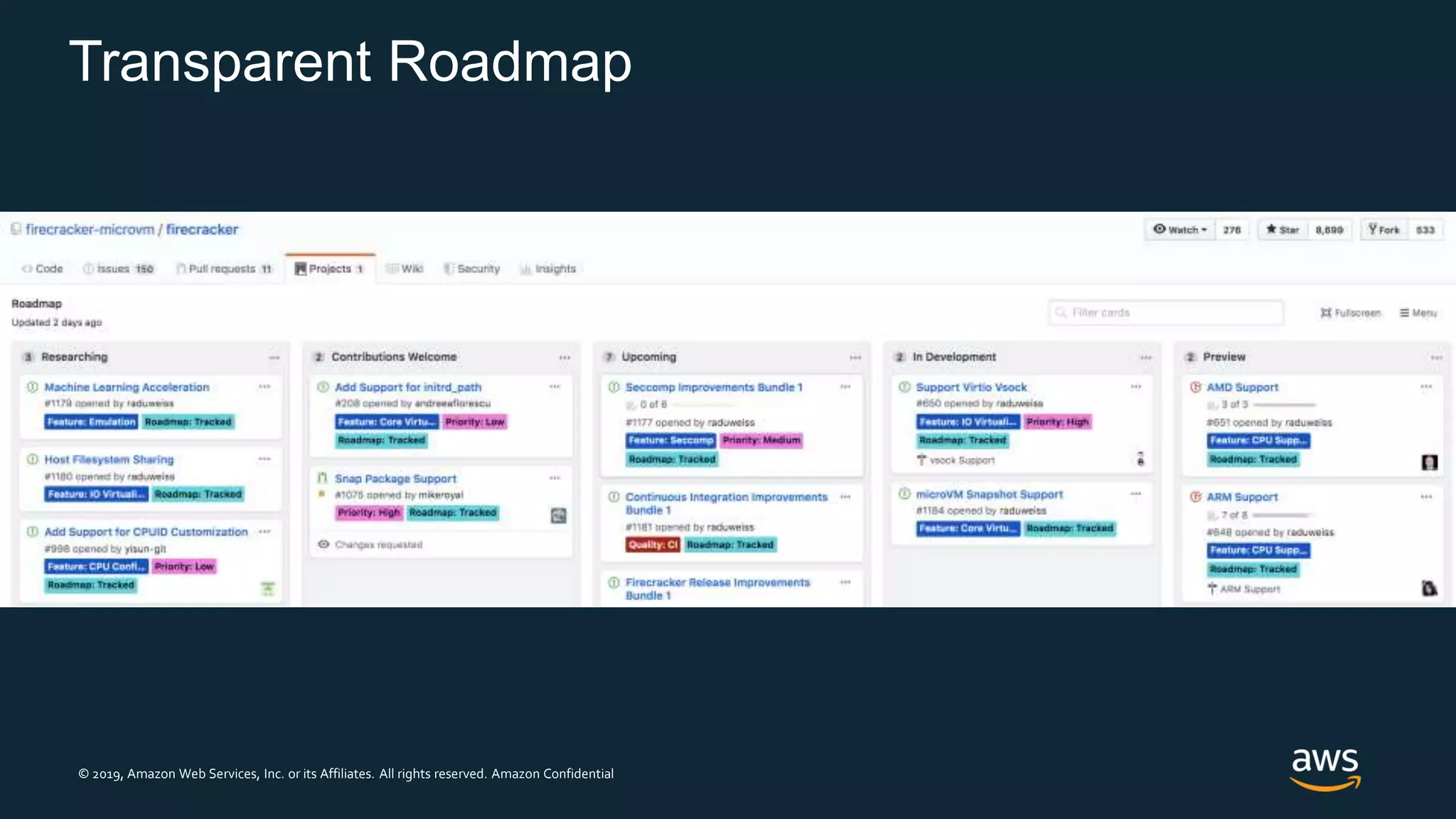Fork the firecracker repository

pyautogui.click(x=1383, y=230)
